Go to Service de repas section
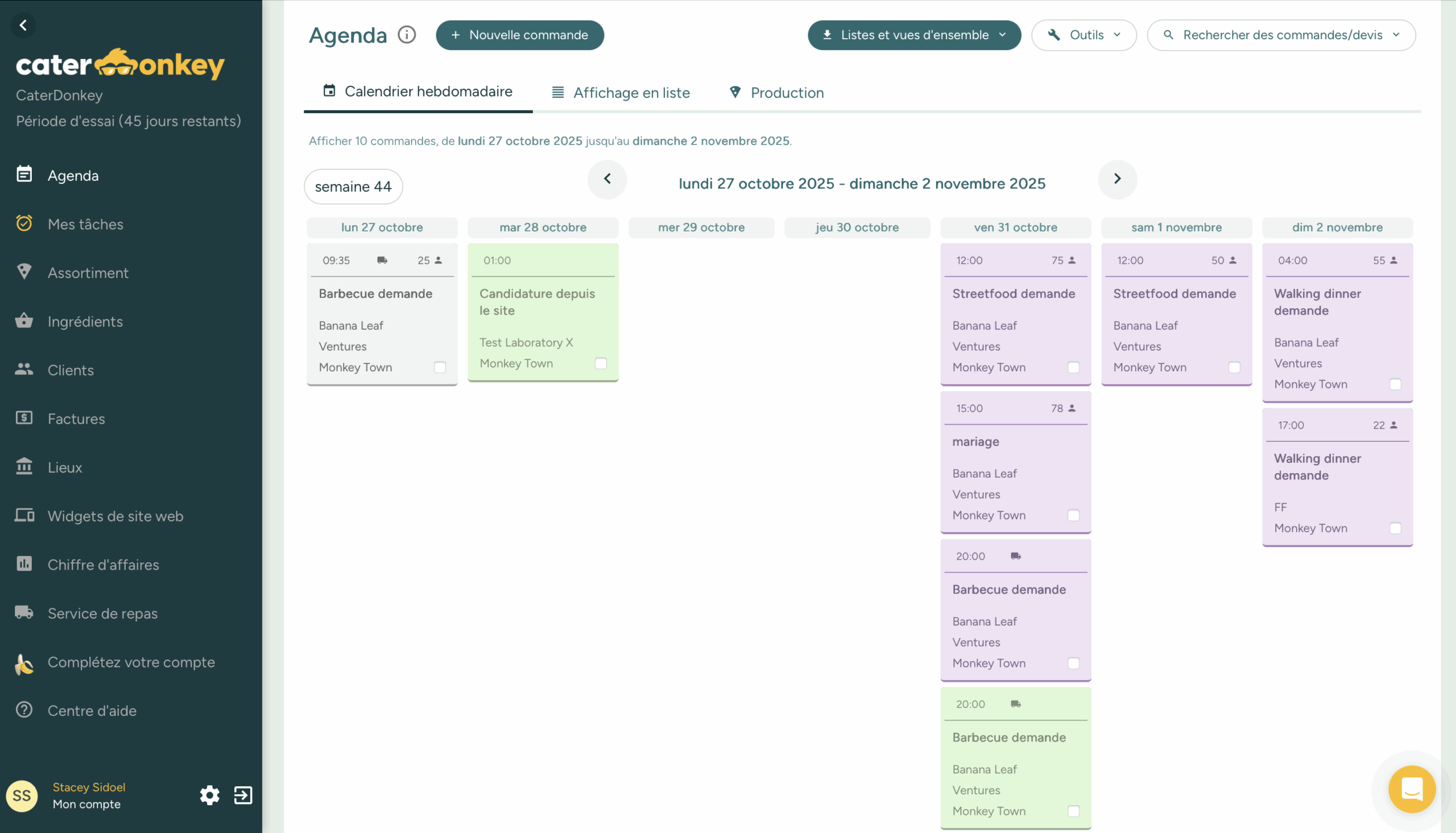 [102, 614]
